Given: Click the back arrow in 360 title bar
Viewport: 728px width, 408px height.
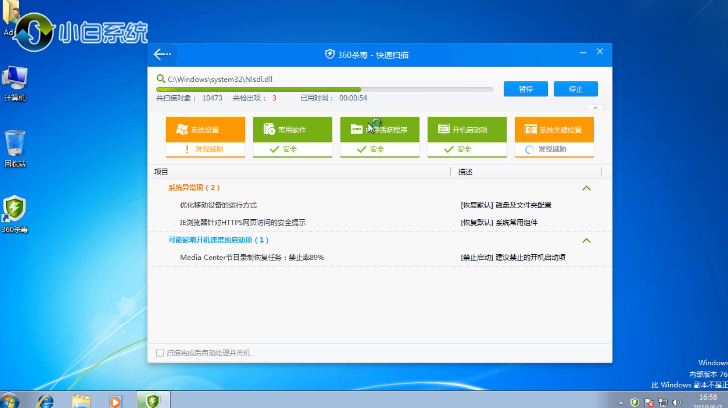Looking at the screenshot, I should (162, 54).
